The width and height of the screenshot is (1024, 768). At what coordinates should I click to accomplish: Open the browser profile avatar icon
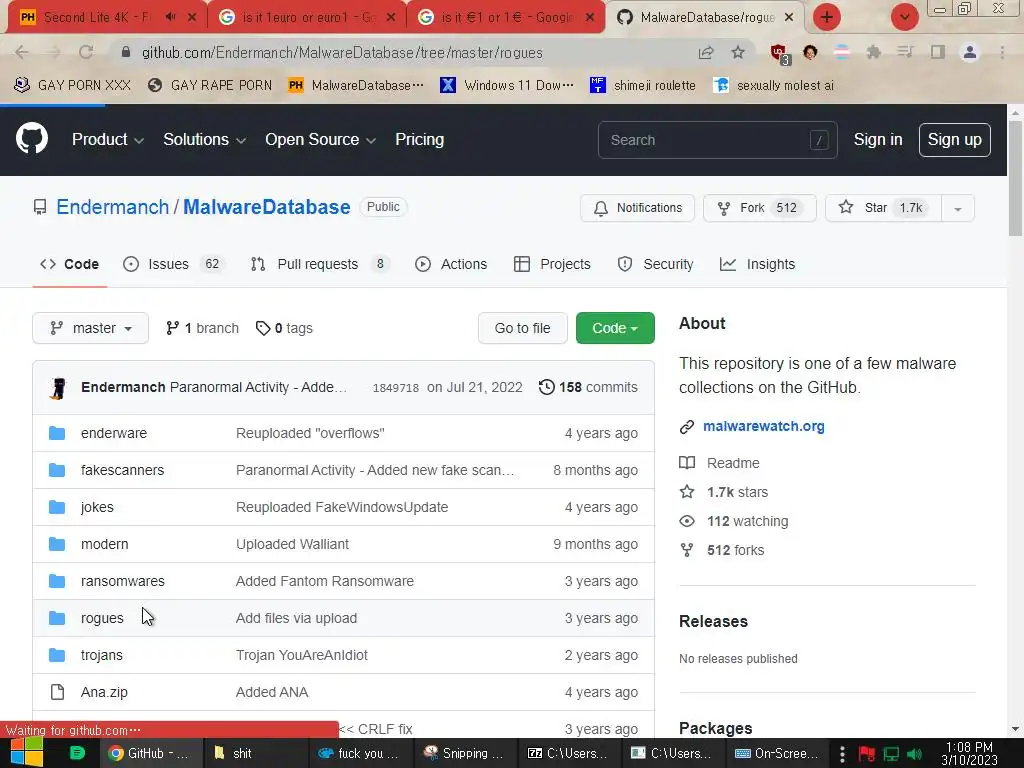970,52
